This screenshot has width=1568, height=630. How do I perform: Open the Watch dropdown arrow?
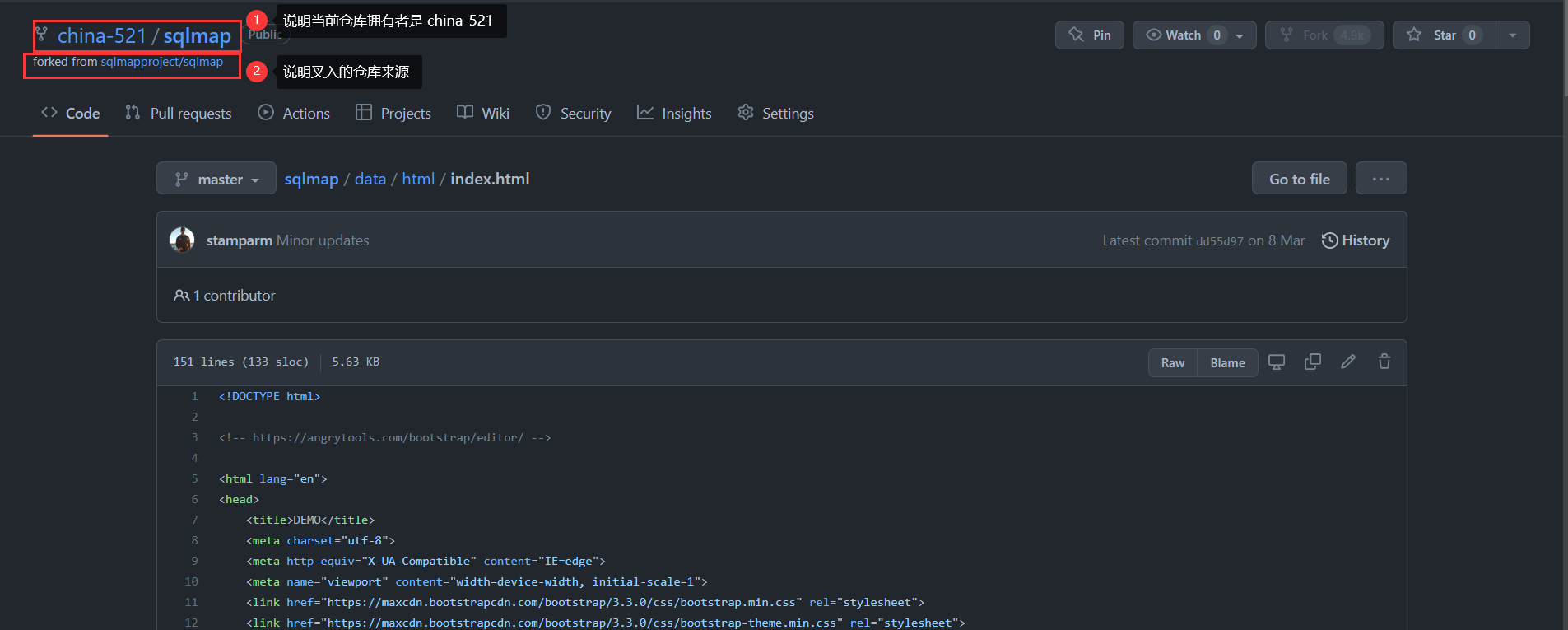[1240, 35]
